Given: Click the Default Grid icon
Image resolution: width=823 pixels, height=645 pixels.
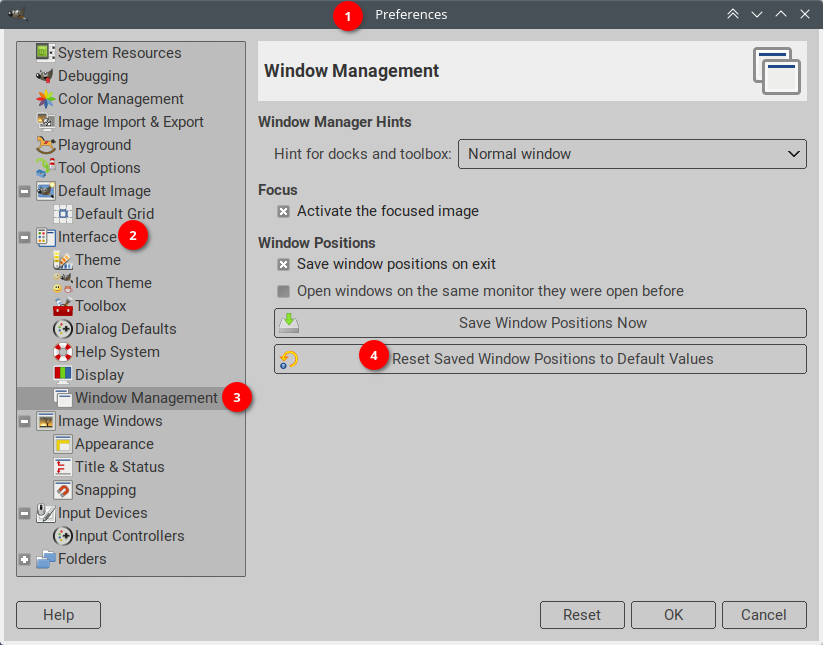Looking at the screenshot, I should click(62, 214).
